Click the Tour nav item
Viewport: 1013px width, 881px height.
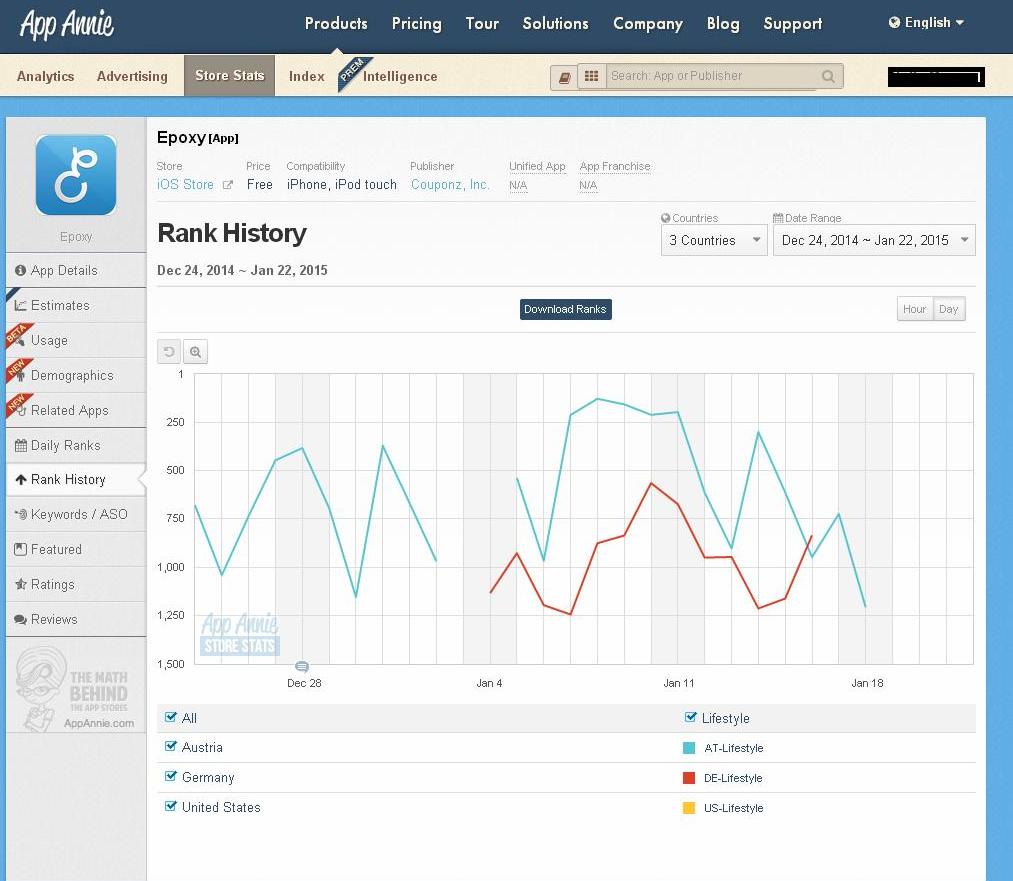point(482,24)
